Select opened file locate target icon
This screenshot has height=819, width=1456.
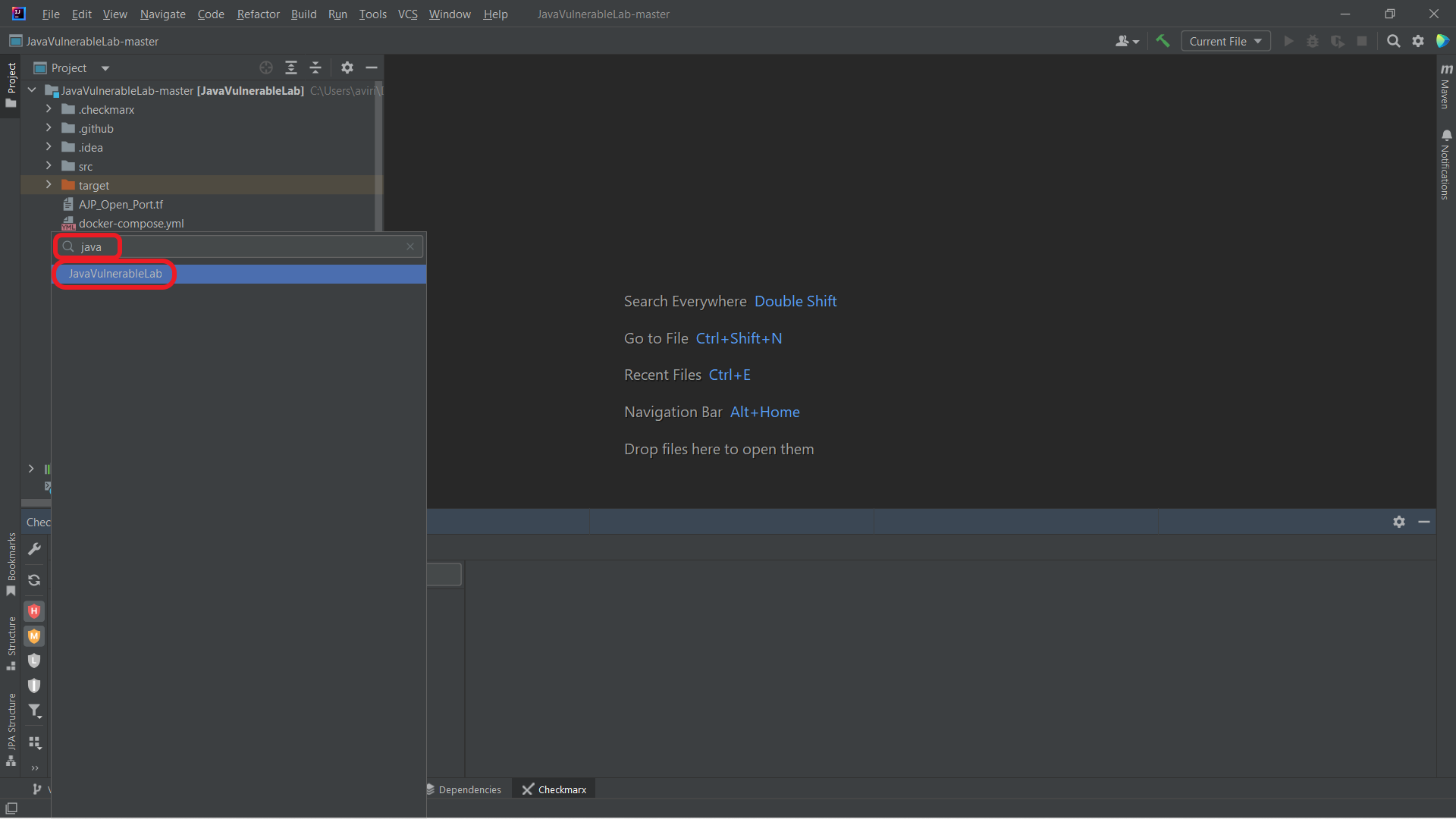tap(266, 67)
